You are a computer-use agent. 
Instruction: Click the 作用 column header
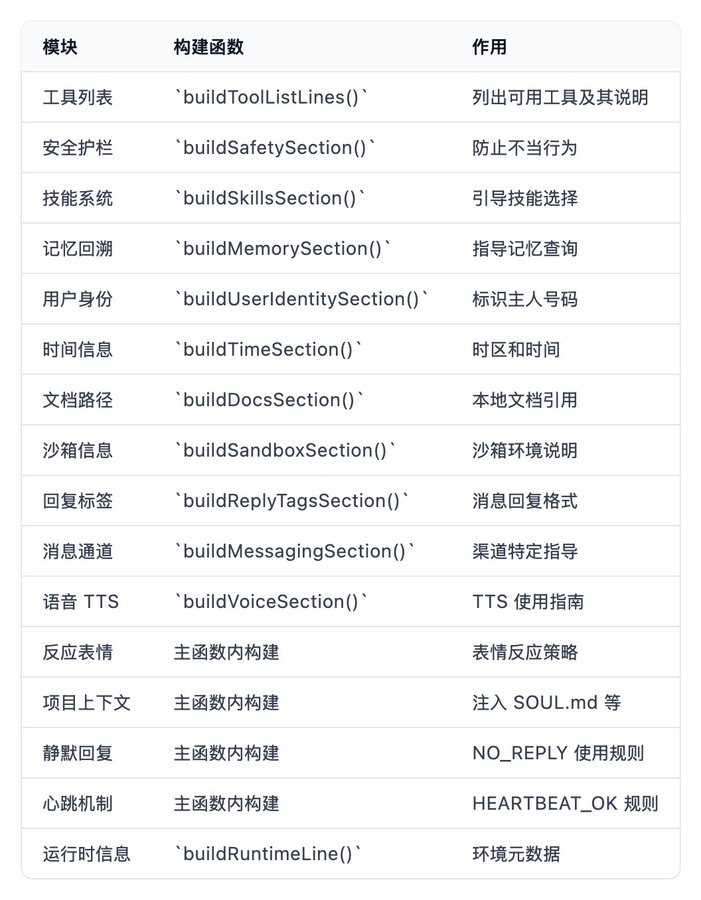(489, 47)
